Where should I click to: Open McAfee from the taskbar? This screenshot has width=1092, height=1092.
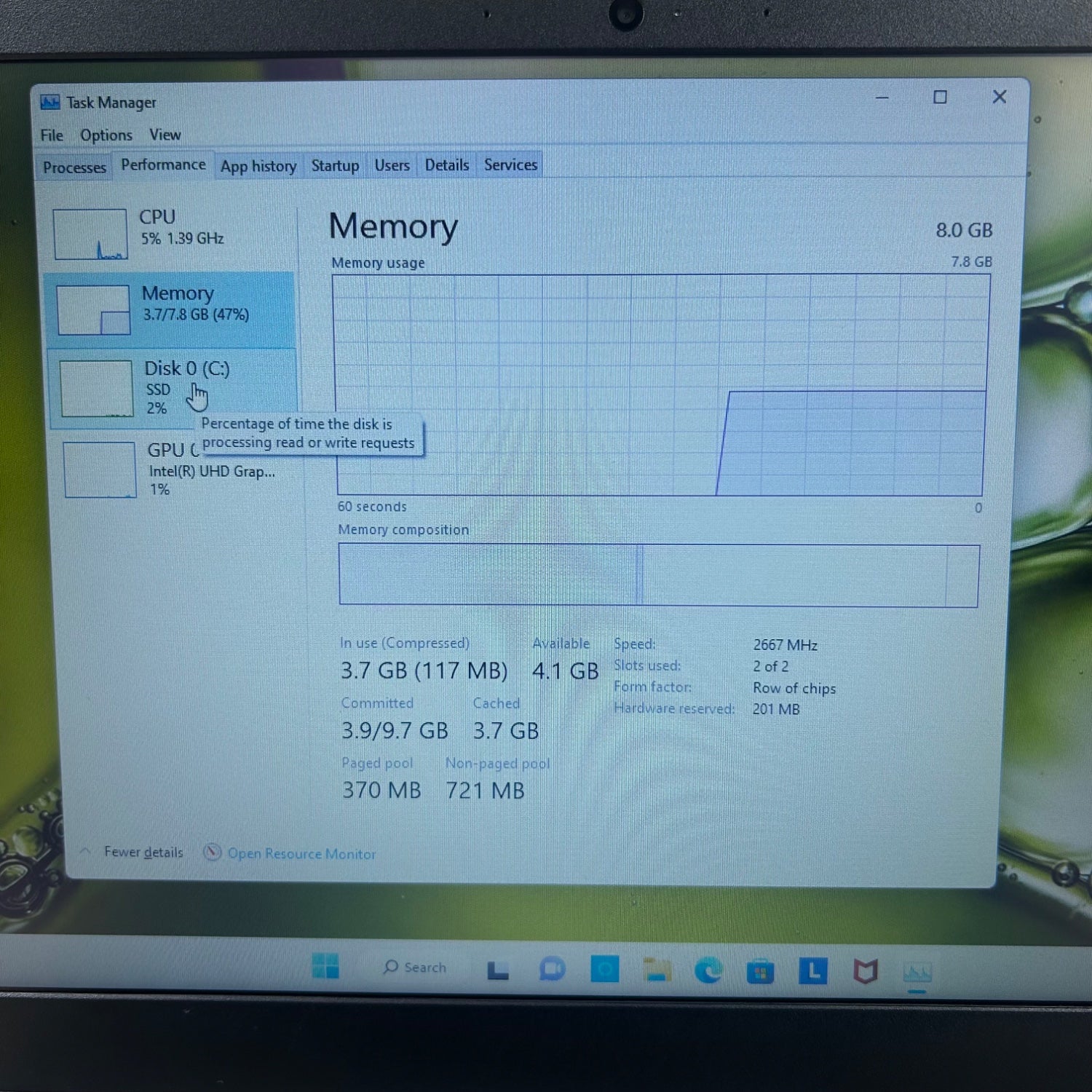(865, 971)
